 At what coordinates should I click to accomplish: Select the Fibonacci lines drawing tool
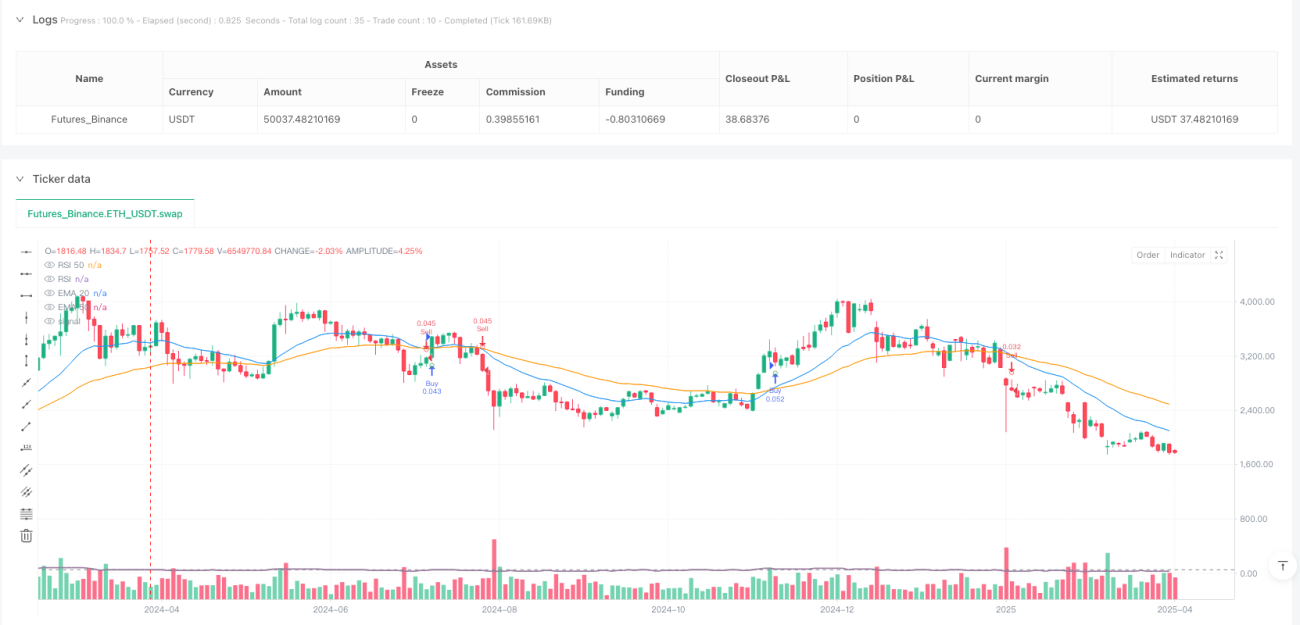27,514
